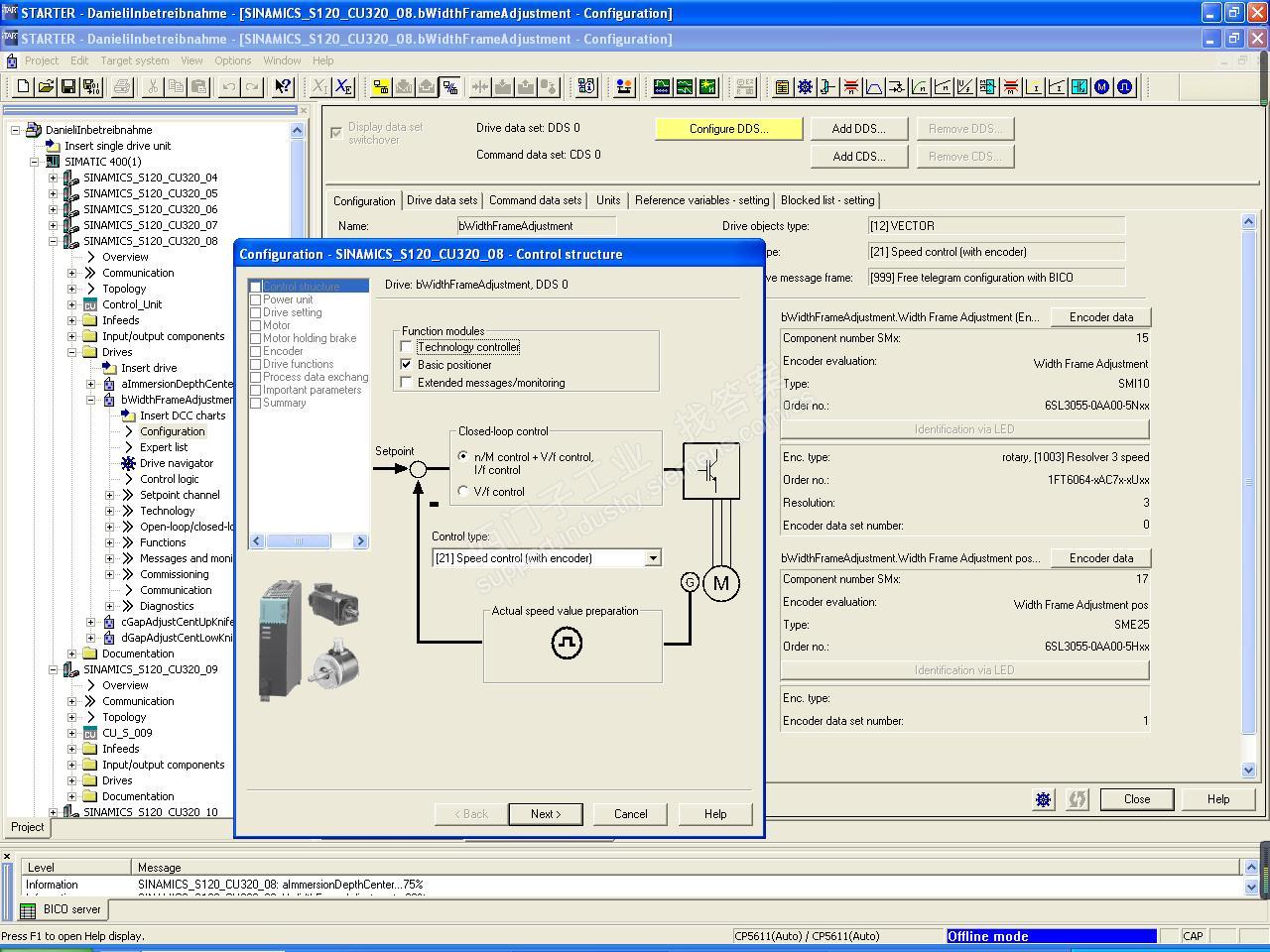Select n/M control + V/f control radio
1270x952 pixels.
[463, 457]
